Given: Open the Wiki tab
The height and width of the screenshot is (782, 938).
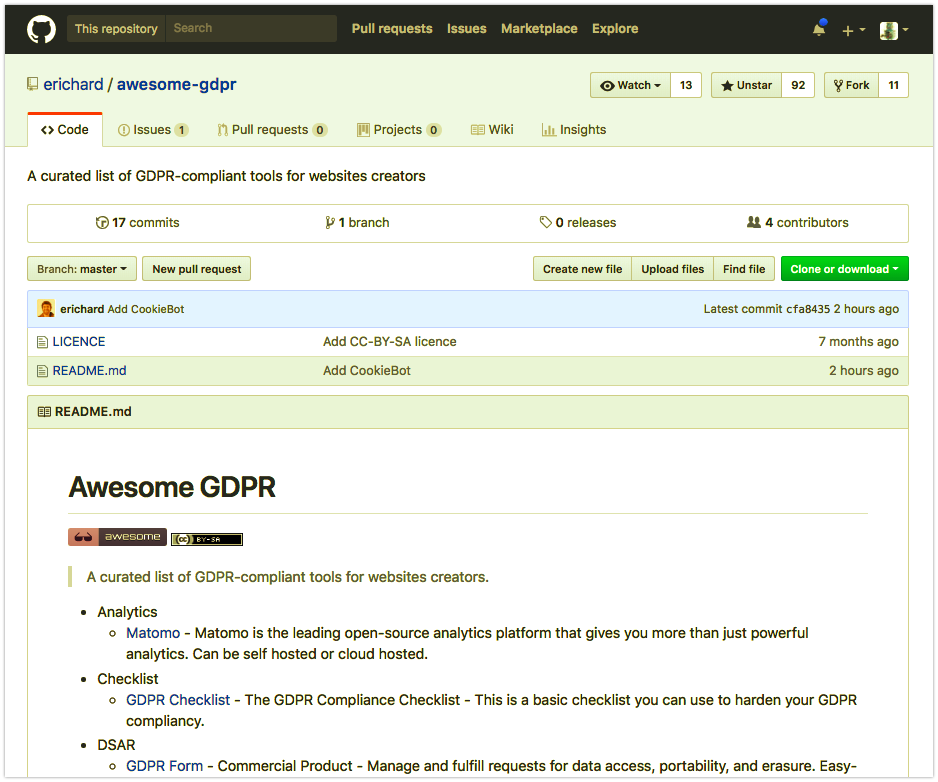Looking at the screenshot, I should [x=492, y=130].
